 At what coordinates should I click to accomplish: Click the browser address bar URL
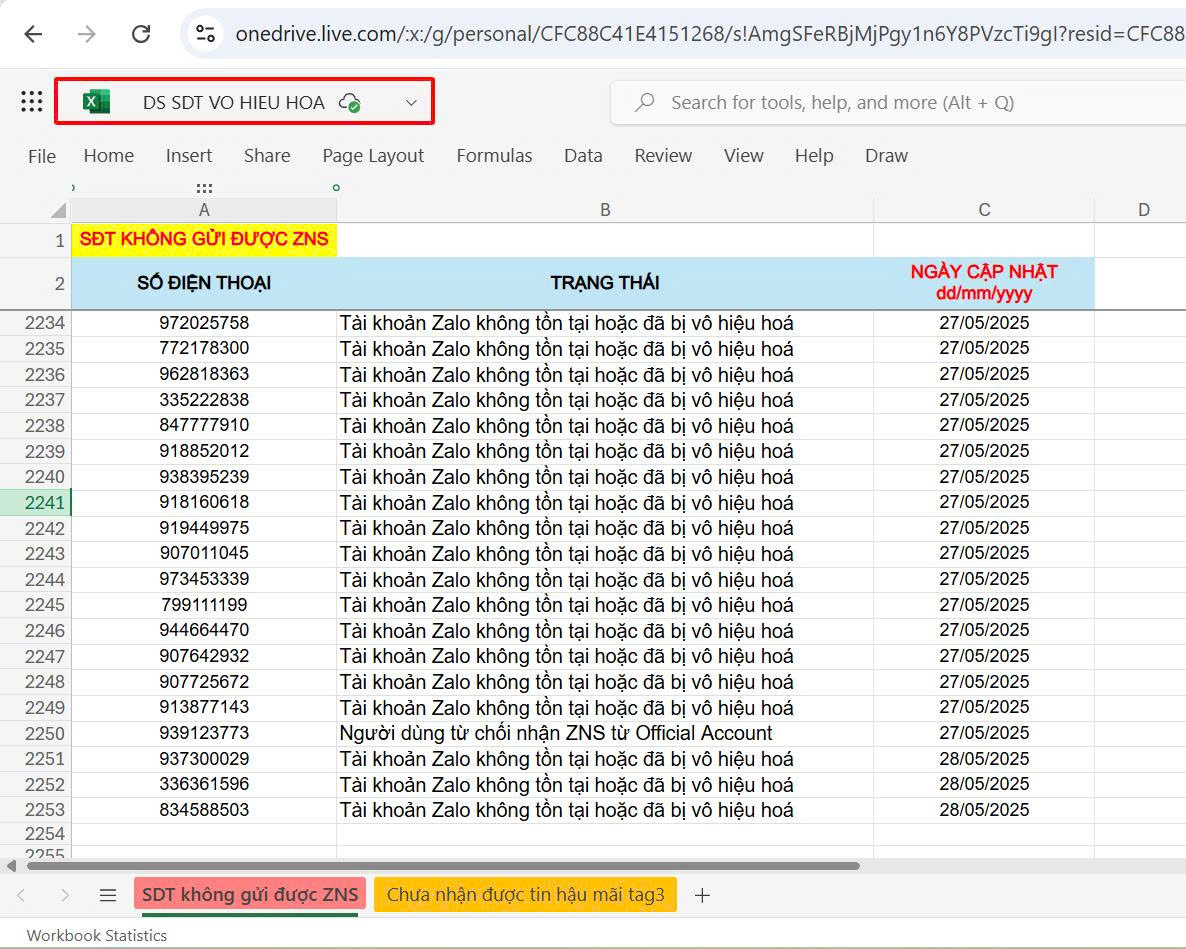pyautogui.click(x=709, y=34)
